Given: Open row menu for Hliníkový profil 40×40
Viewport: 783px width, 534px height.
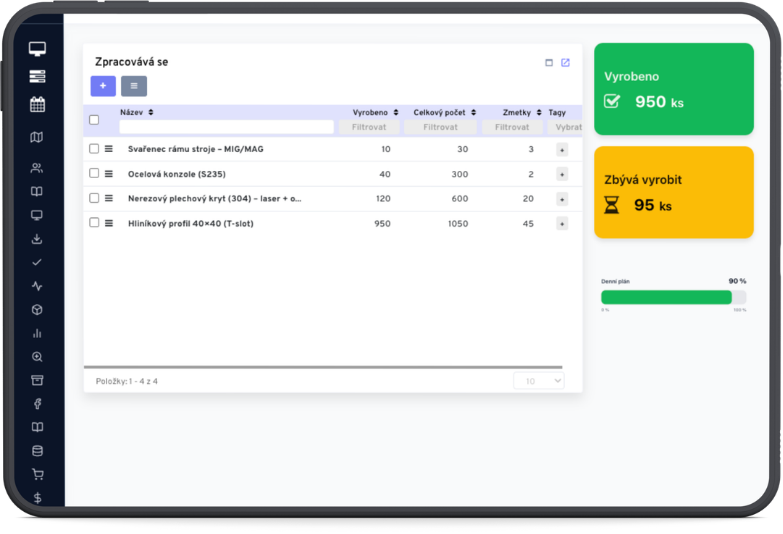Looking at the screenshot, I should tap(109, 223).
